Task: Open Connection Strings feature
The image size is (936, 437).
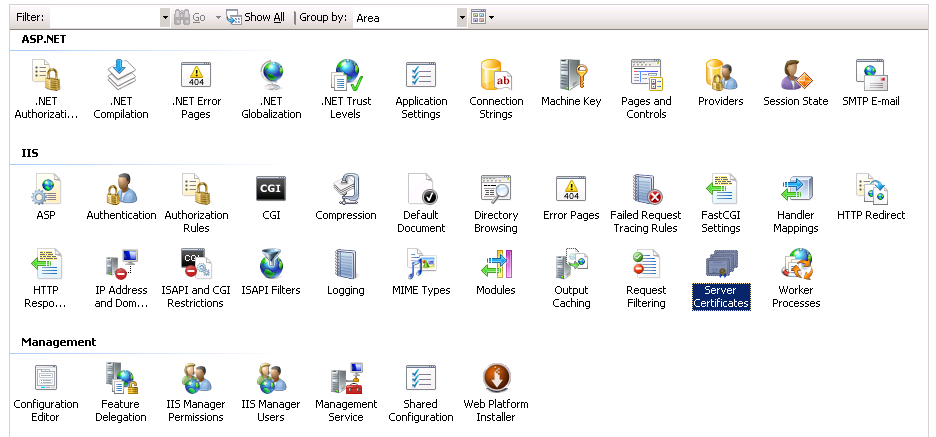Action: pyautogui.click(x=496, y=90)
